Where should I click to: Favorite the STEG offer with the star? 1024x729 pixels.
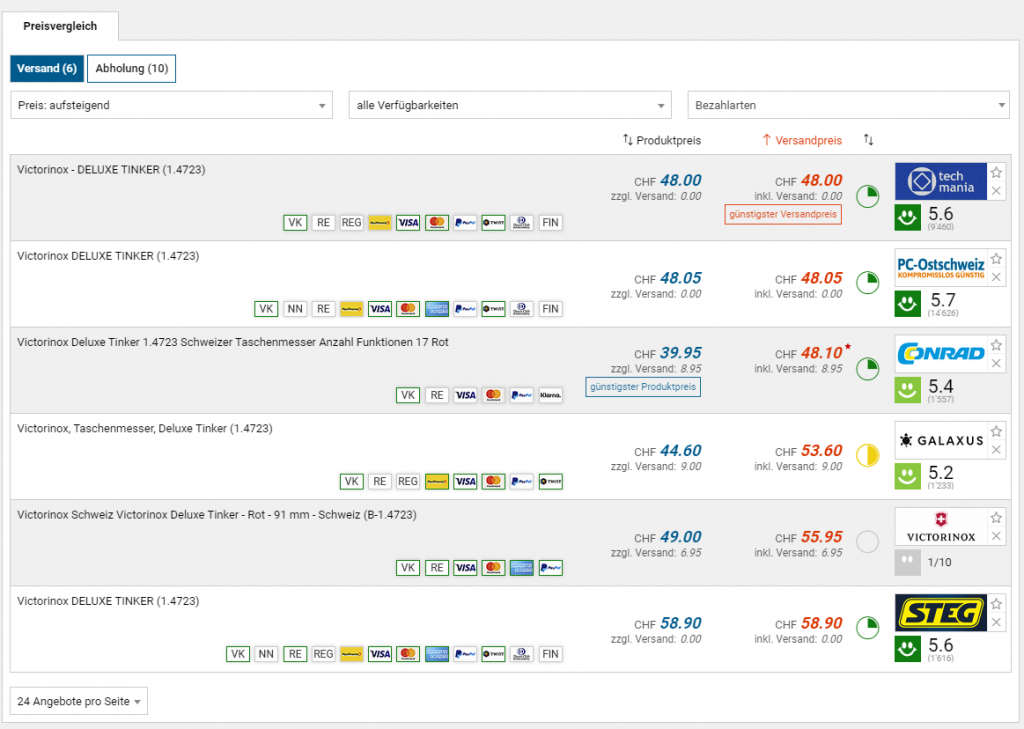click(996, 604)
